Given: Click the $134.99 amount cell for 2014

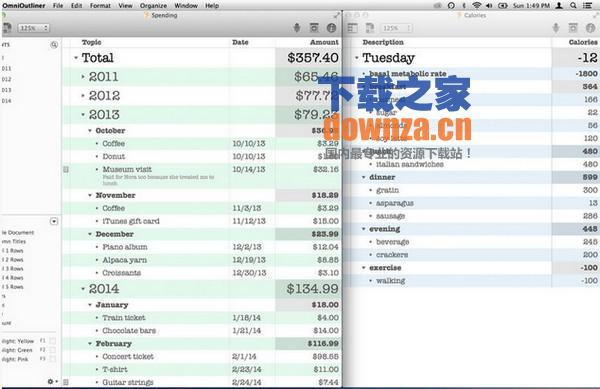Looking at the screenshot, I should pyautogui.click(x=308, y=289).
